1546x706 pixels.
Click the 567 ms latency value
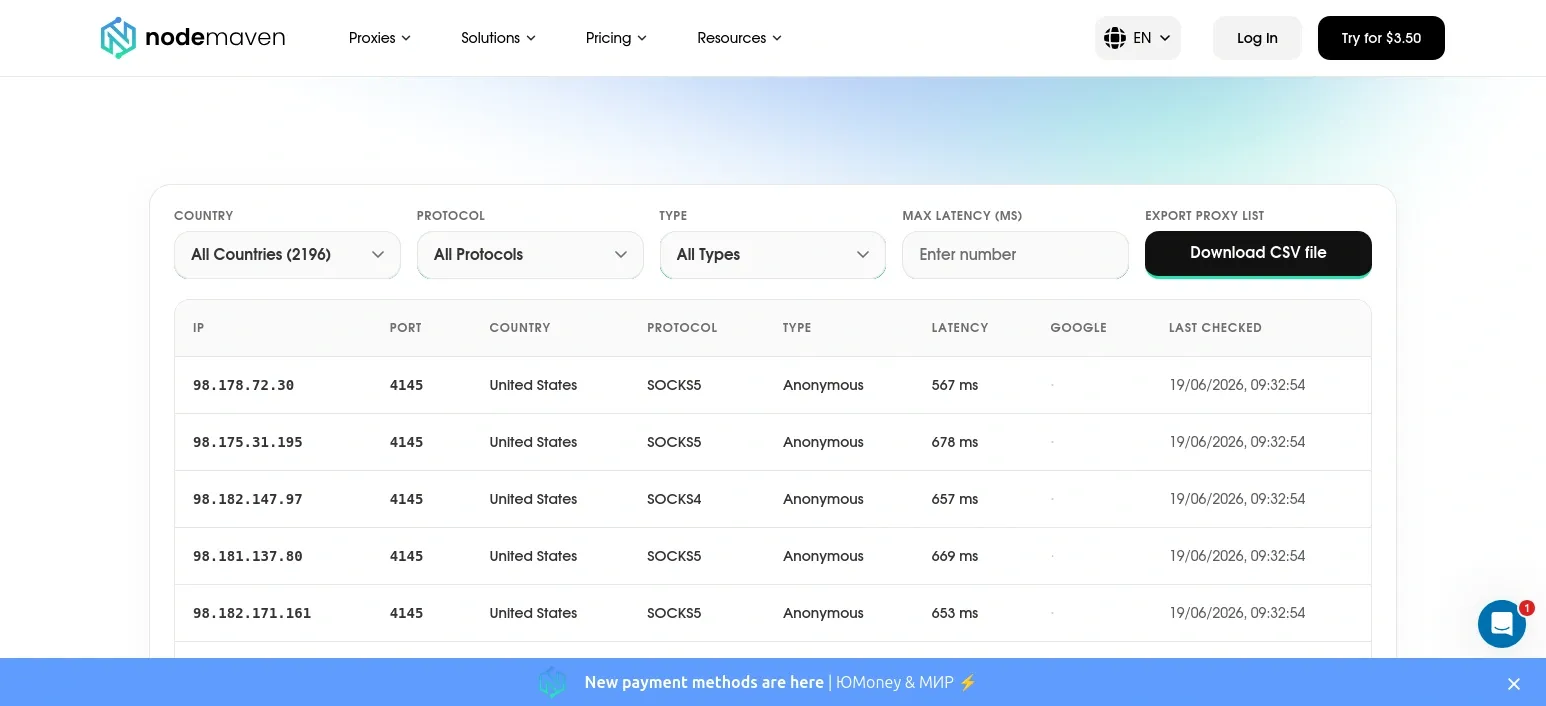coord(955,385)
